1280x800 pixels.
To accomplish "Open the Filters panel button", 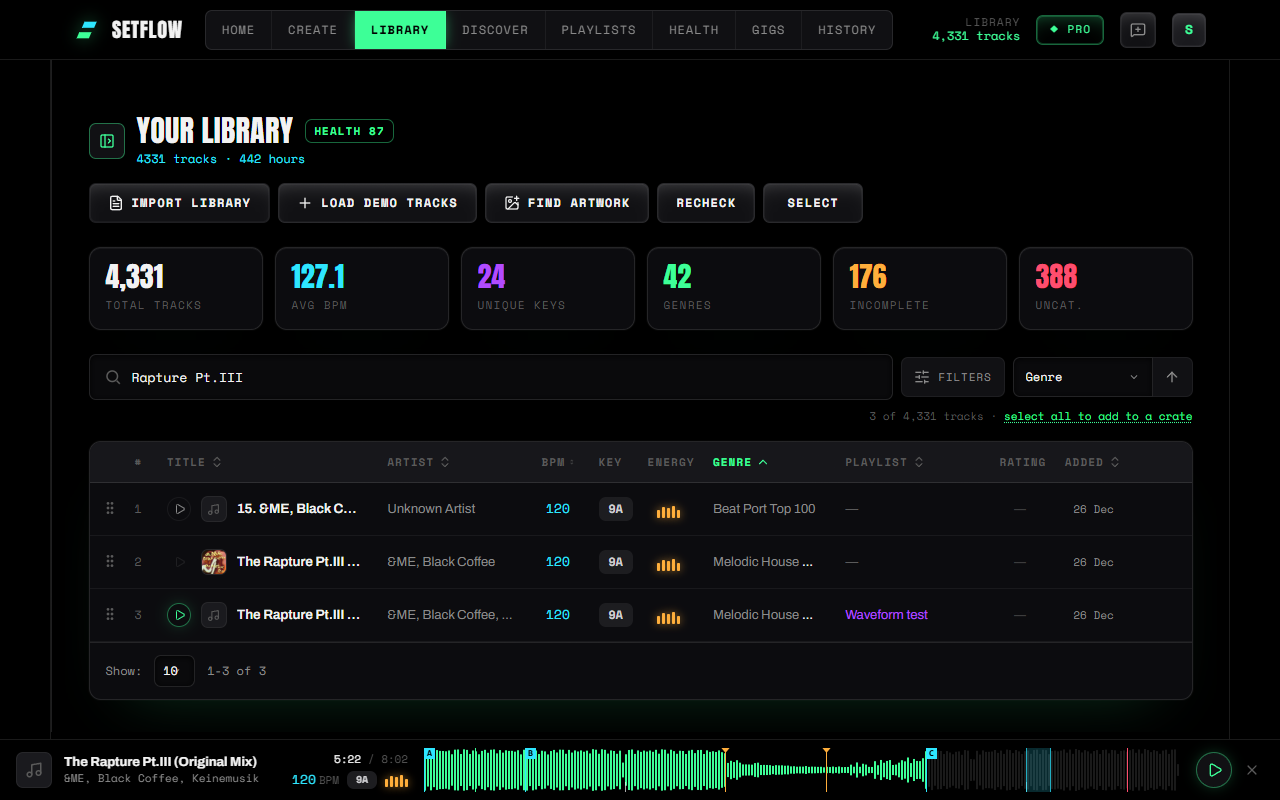I will click(953, 377).
